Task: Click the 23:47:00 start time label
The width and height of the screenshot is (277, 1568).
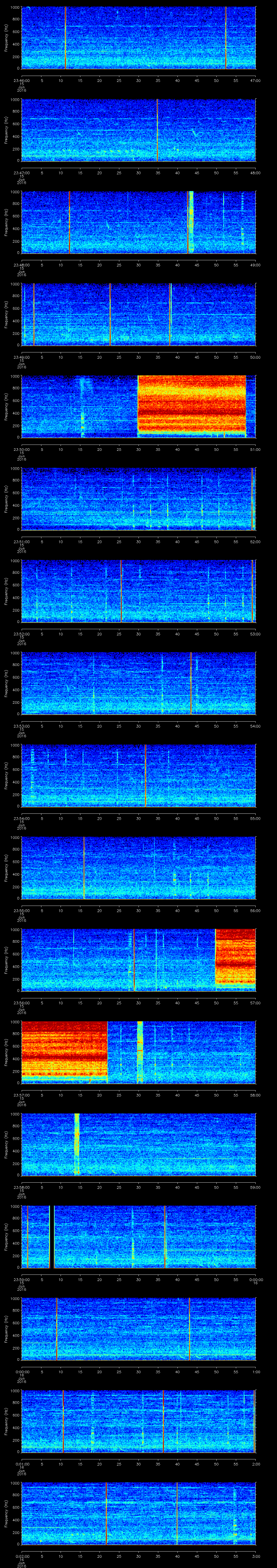Action: pos(21,173)
